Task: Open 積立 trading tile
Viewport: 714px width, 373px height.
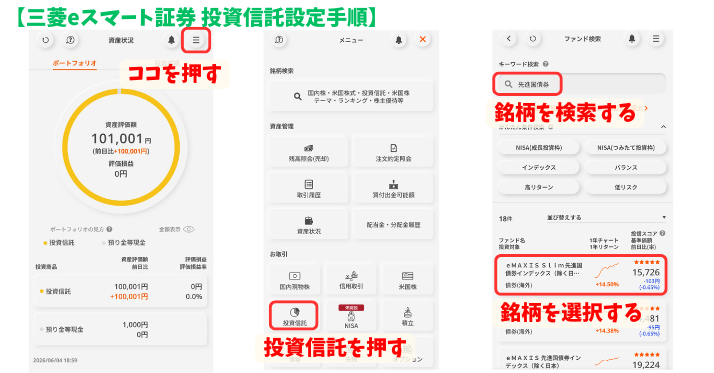Action: pos(408,317)
